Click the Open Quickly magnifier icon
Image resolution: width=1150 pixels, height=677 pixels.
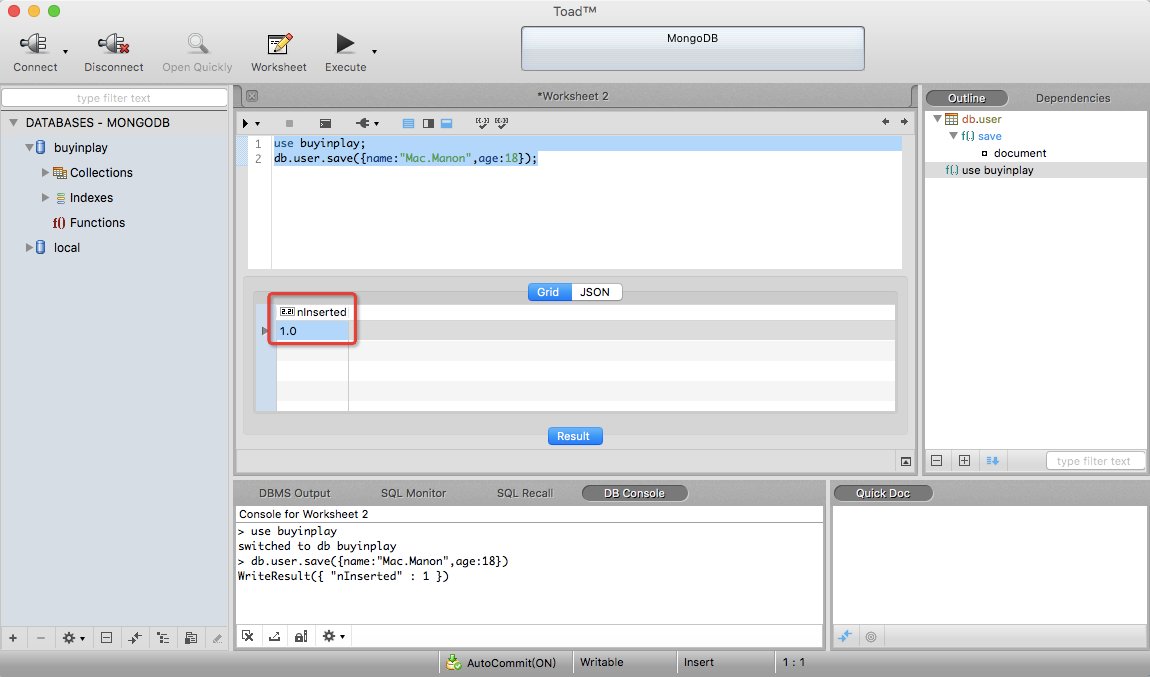tap(197, 44)
